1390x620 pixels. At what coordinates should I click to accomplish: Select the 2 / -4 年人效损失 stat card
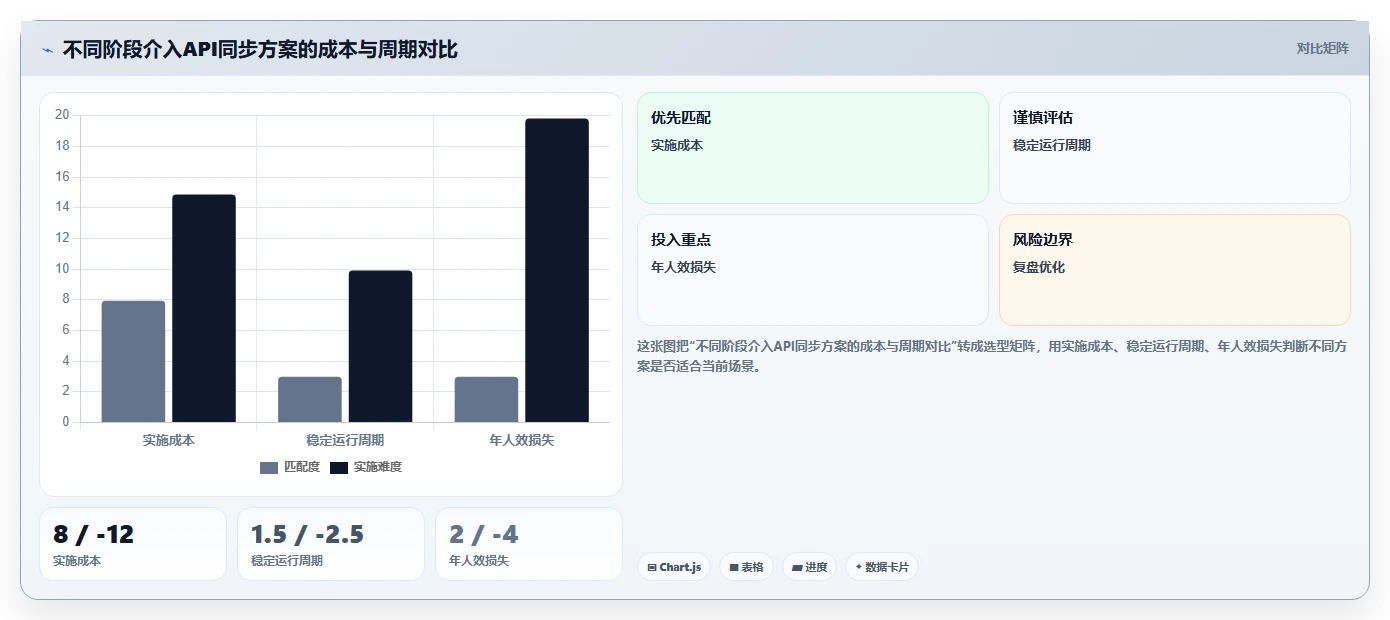(529, 544)
